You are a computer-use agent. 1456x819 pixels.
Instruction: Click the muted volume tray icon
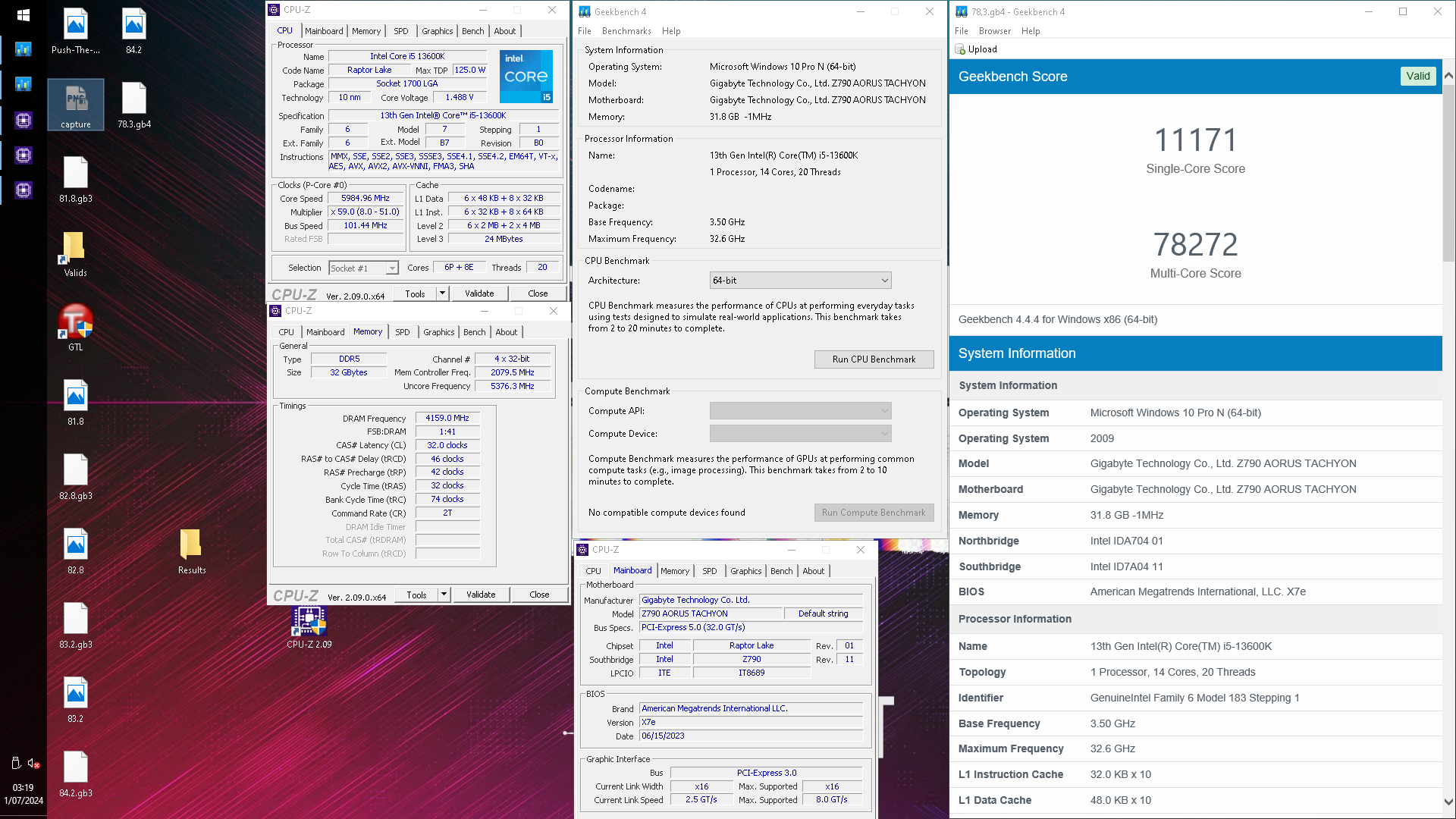point(33,764)
